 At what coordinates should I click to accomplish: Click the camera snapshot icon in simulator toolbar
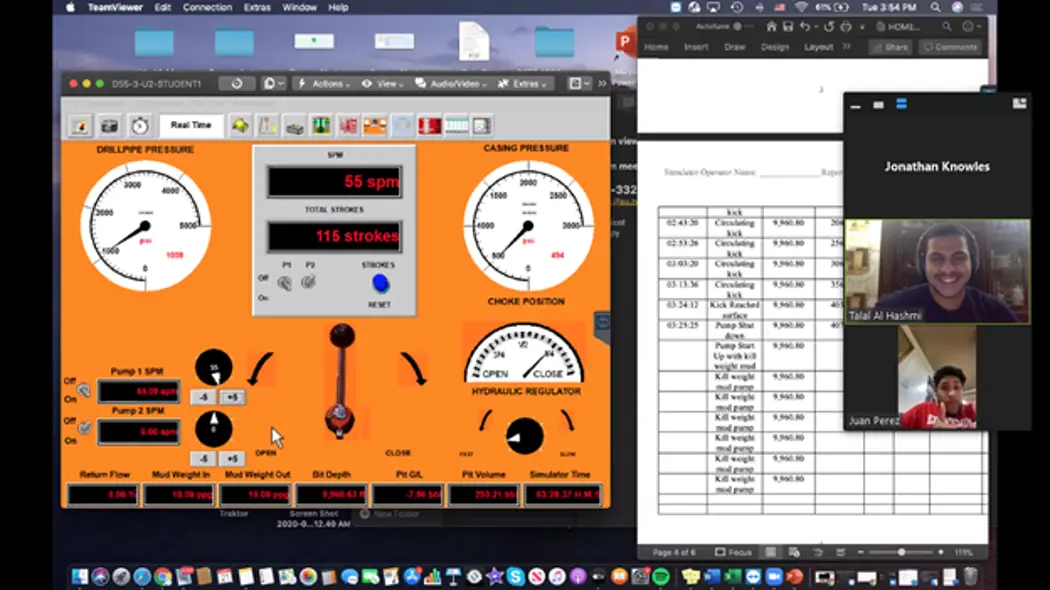tap(110, 126)
